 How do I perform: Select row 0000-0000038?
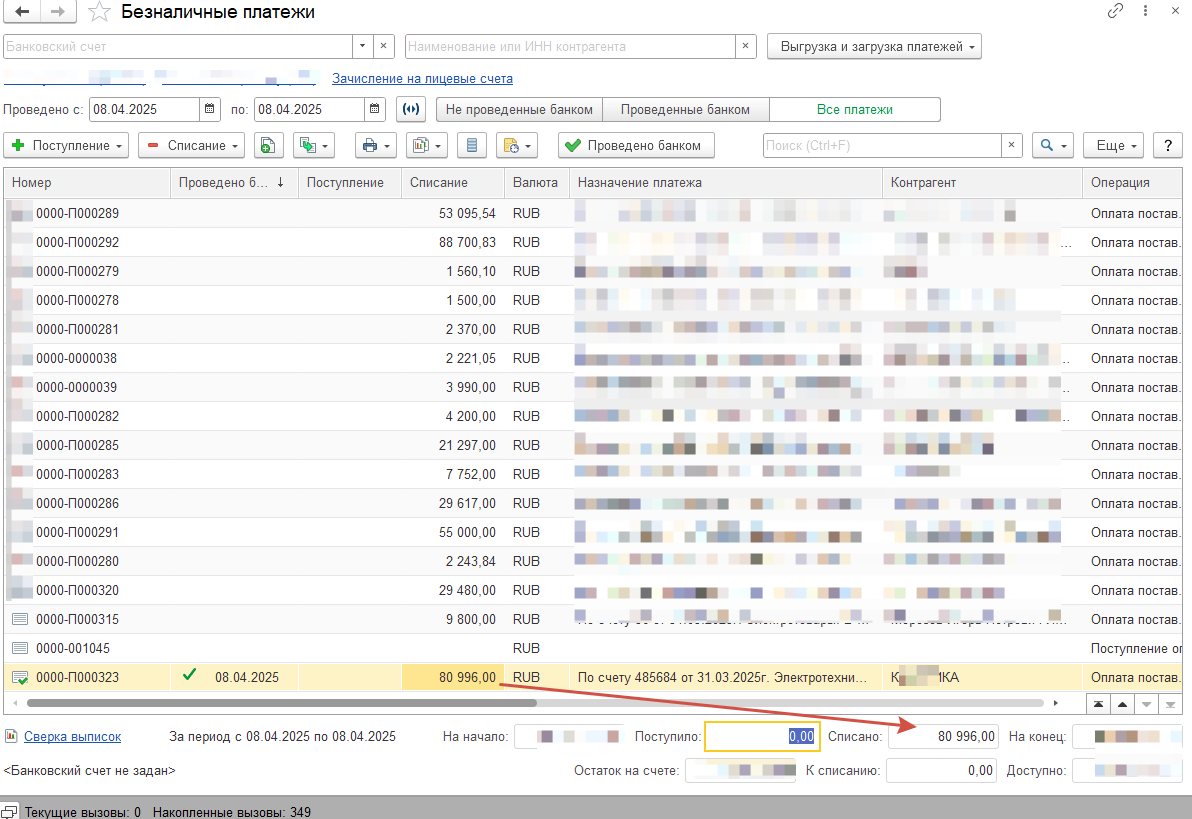(593, 358)
